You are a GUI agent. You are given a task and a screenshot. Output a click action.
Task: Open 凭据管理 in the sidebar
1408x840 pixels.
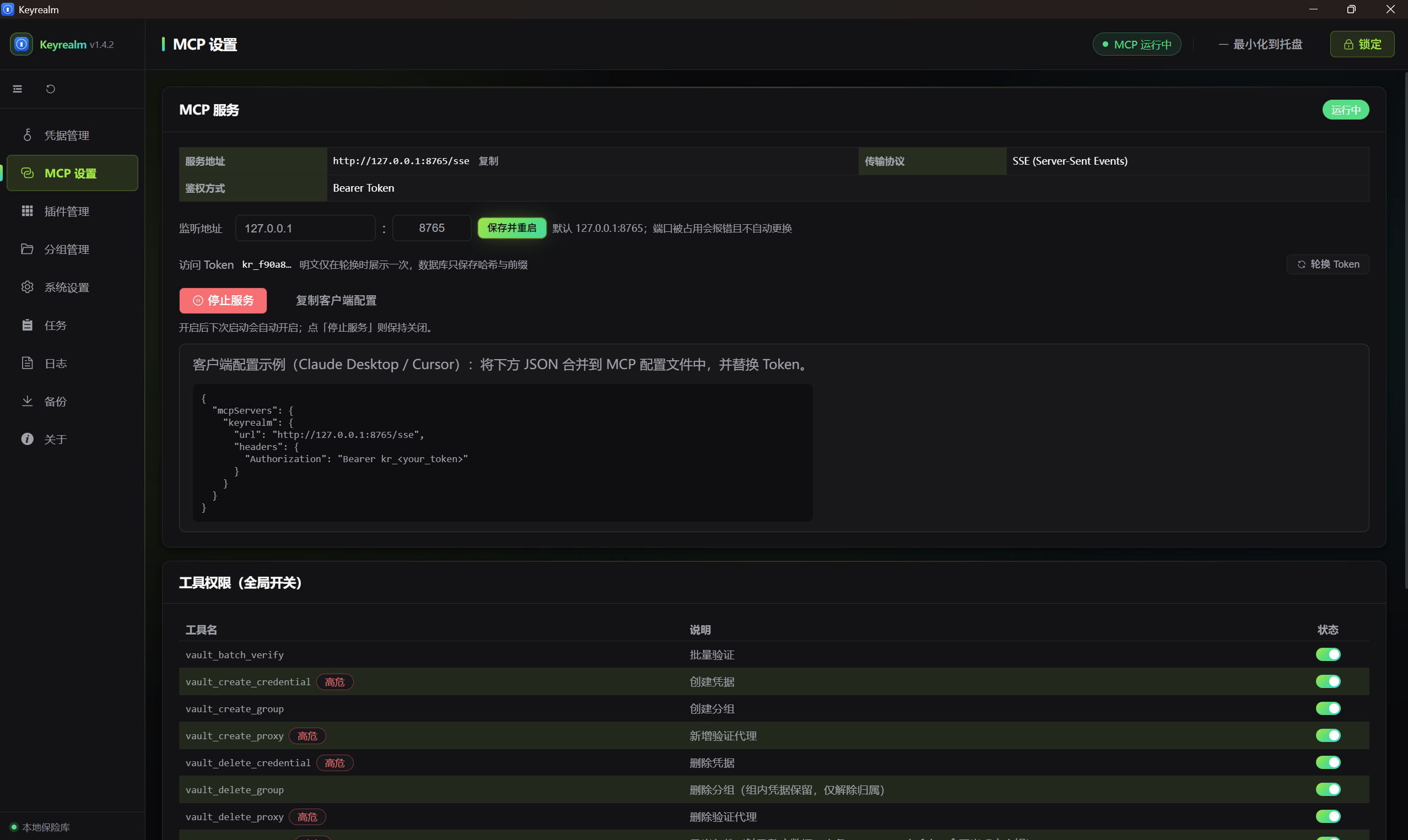click(x=72, y=135)
